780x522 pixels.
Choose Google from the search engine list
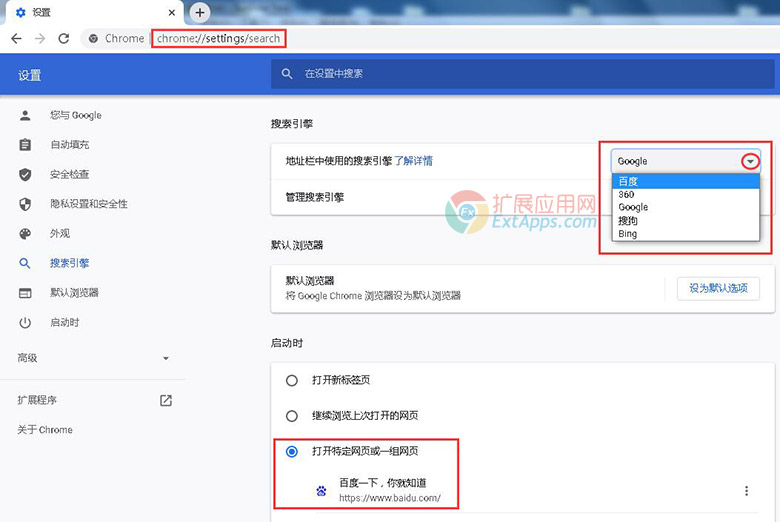tap(685, 208)
